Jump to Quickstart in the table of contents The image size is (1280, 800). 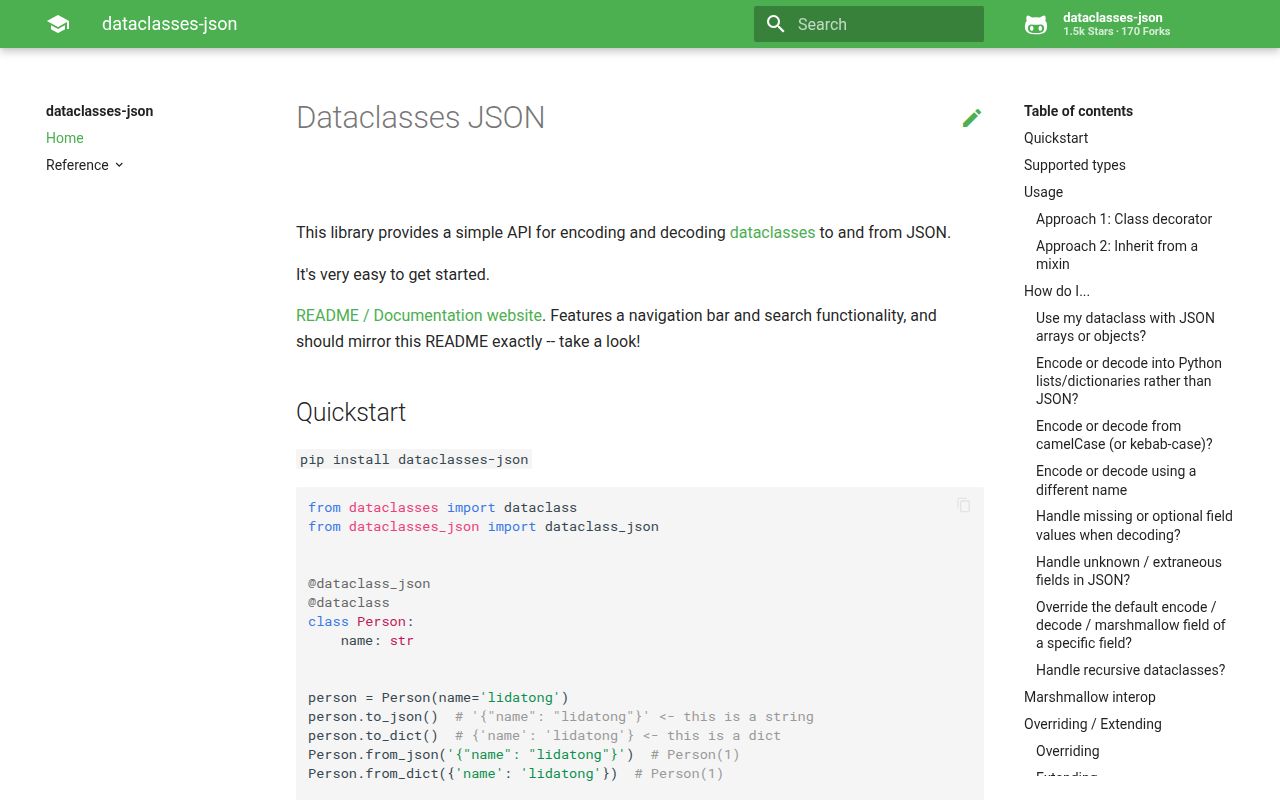(x=1056, y=138)
